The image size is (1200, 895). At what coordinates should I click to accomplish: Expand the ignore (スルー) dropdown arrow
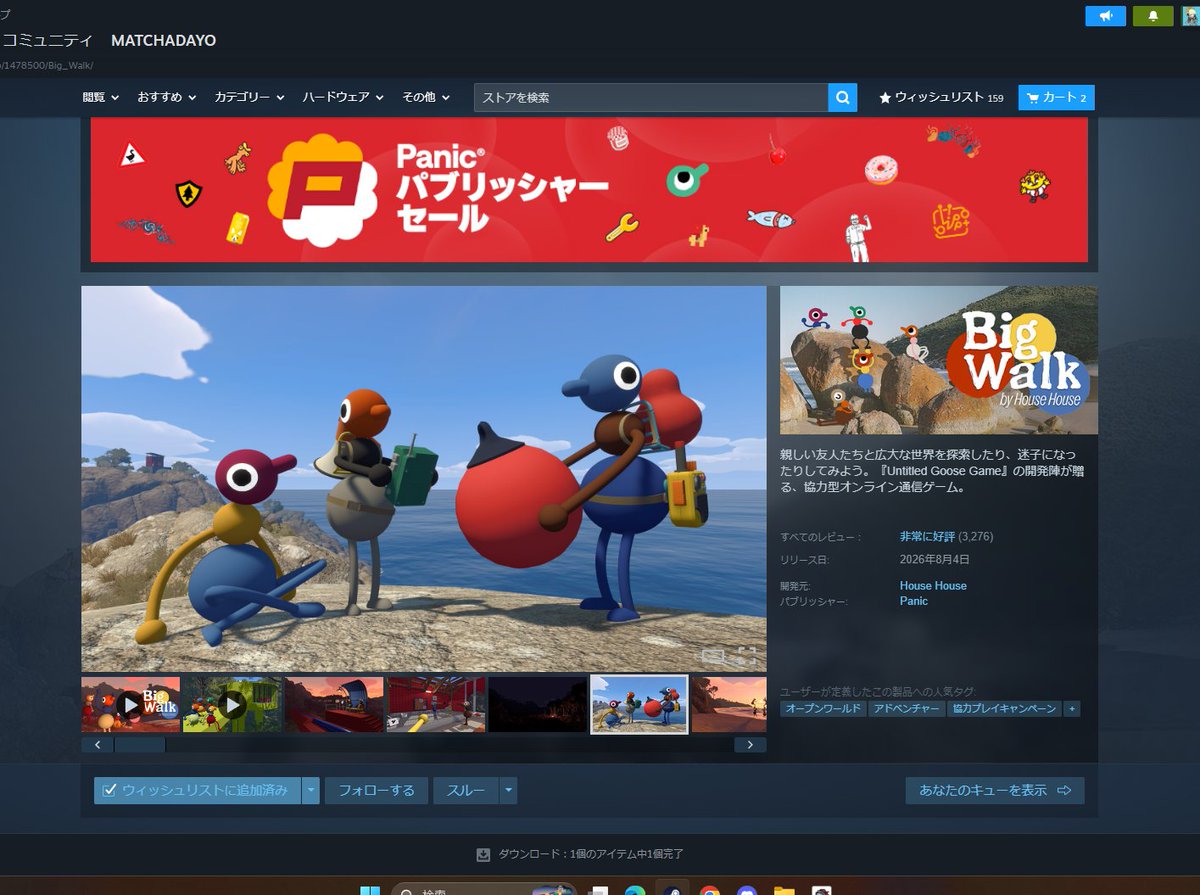(509, 790)
